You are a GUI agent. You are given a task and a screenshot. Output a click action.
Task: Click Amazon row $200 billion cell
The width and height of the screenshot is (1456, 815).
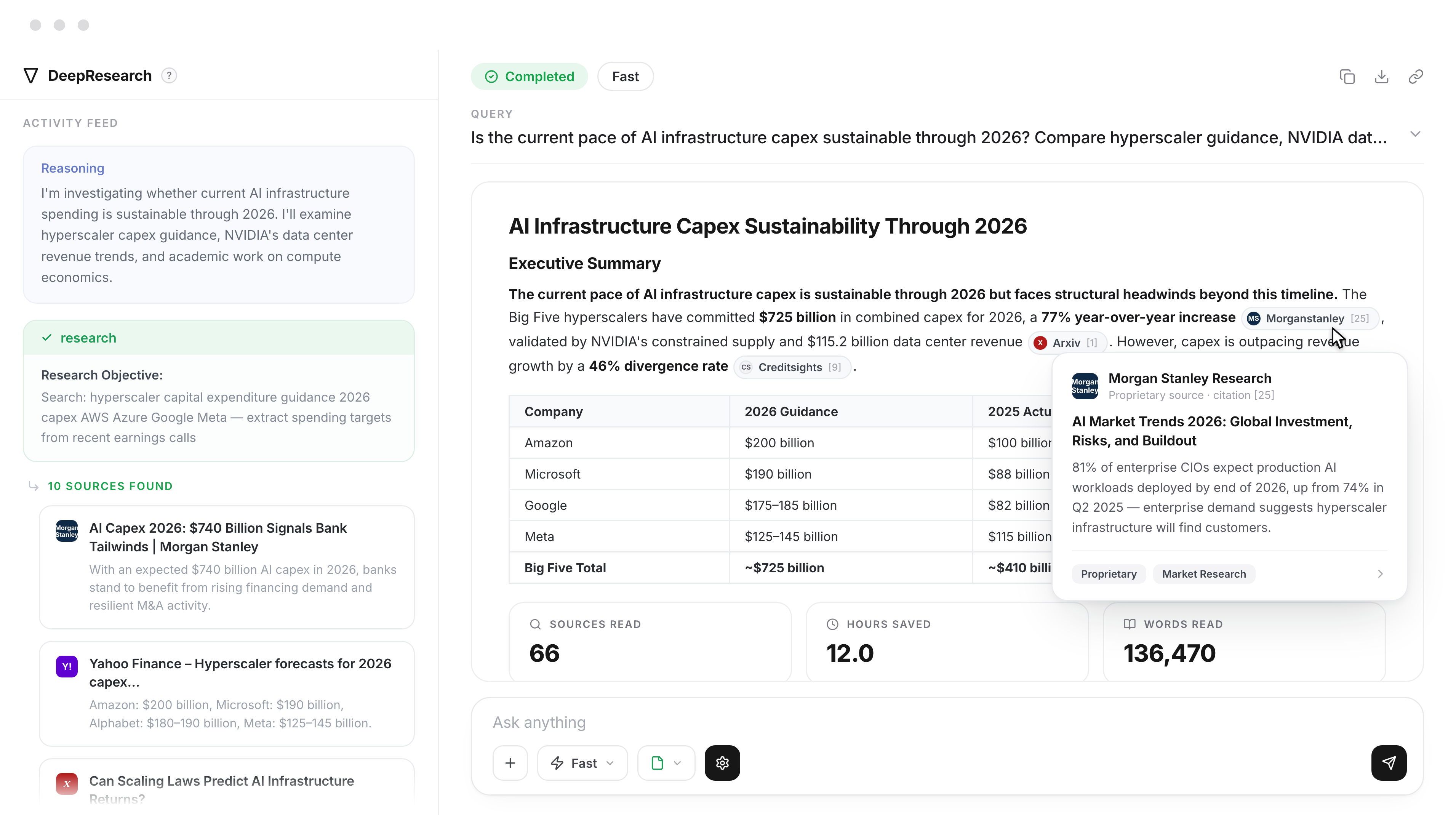click(x=850, y=442)
